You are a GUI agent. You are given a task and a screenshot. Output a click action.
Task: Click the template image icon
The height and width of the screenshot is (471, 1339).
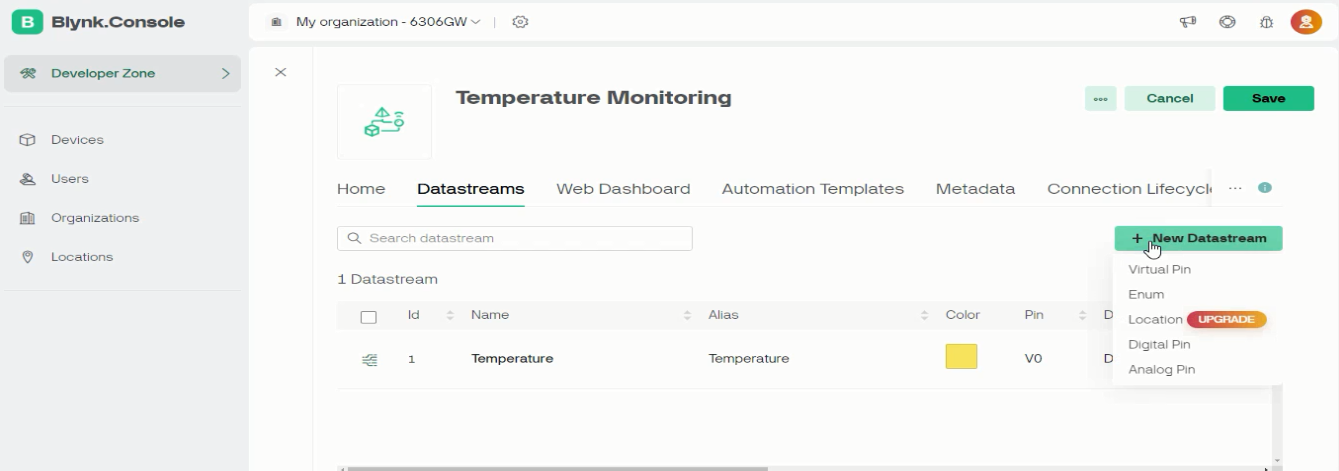384,122
